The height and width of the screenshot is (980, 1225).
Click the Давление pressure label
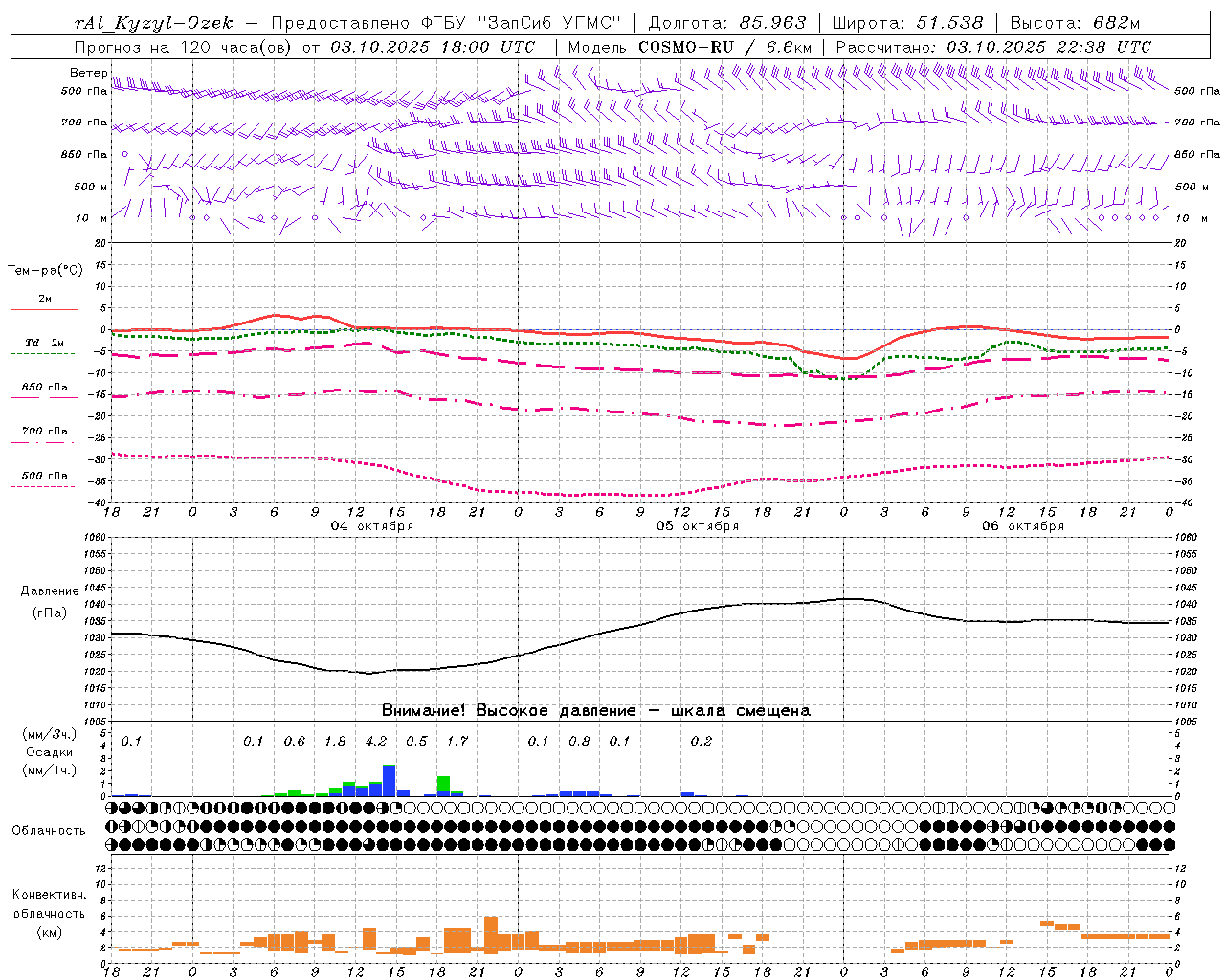(x=50, y=591)
